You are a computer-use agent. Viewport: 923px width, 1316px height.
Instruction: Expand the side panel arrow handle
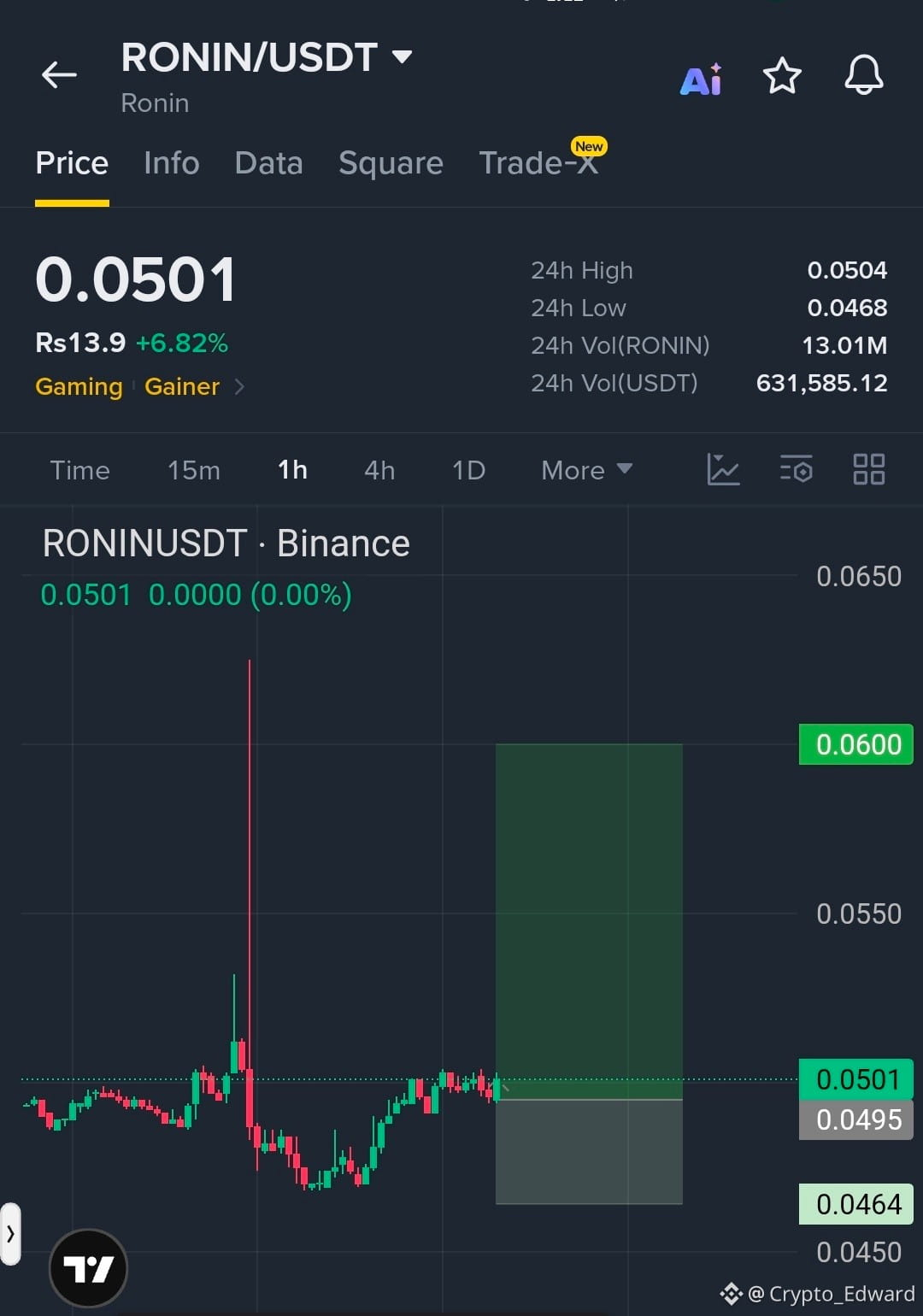(10, 1234)
